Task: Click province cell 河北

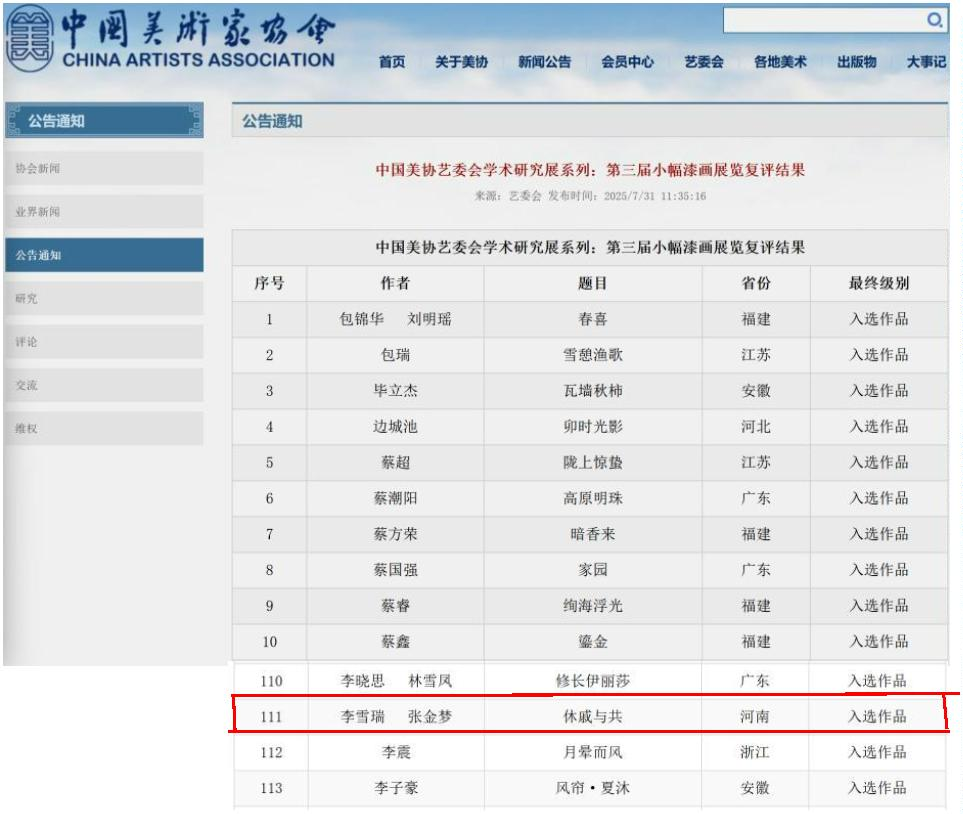Action: [x=756, y=426]
